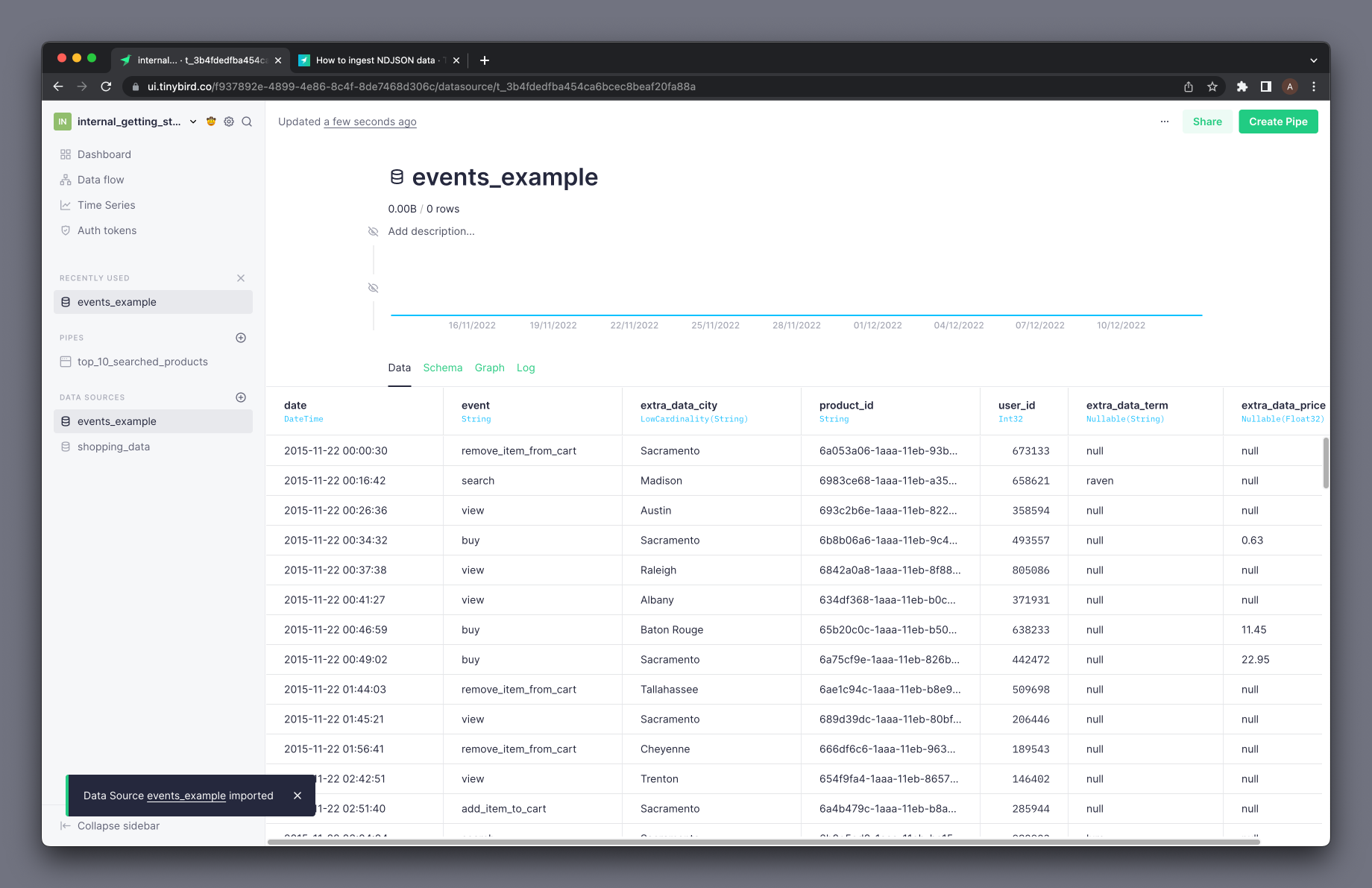Collapse the sidebar
The width and height of the screenshot is (1372, 888).
point(110,825)
